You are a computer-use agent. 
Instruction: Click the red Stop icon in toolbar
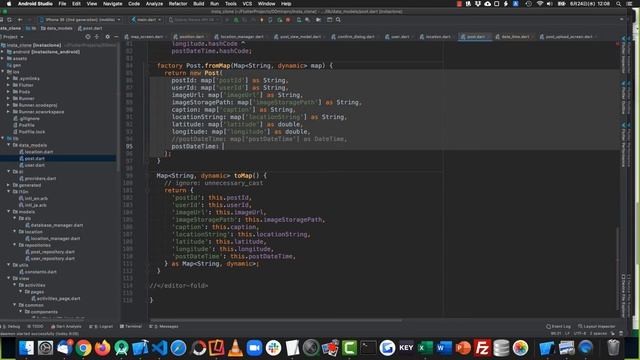click(288, 20)
